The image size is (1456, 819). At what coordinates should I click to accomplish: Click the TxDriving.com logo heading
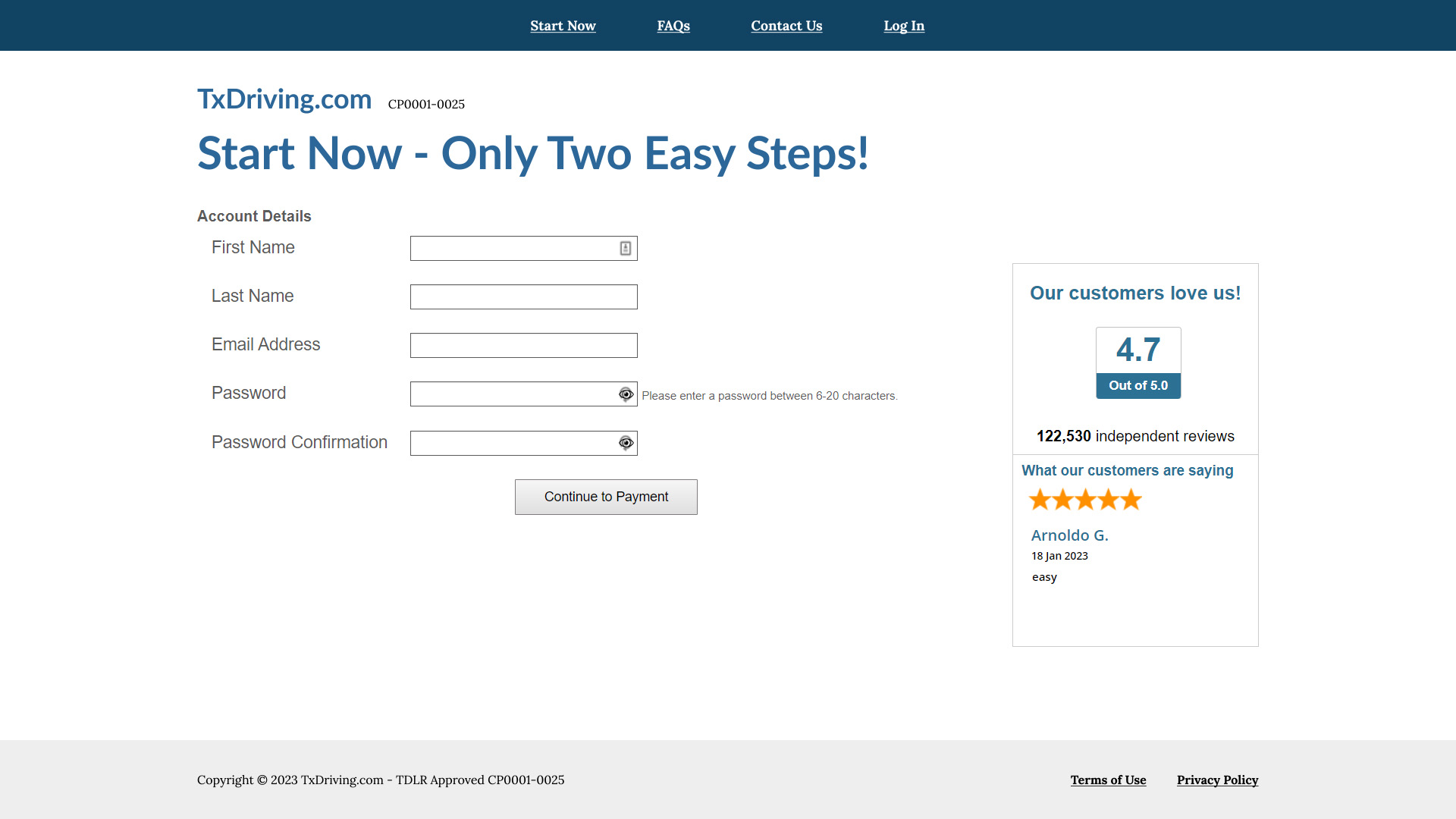point(284,99)
